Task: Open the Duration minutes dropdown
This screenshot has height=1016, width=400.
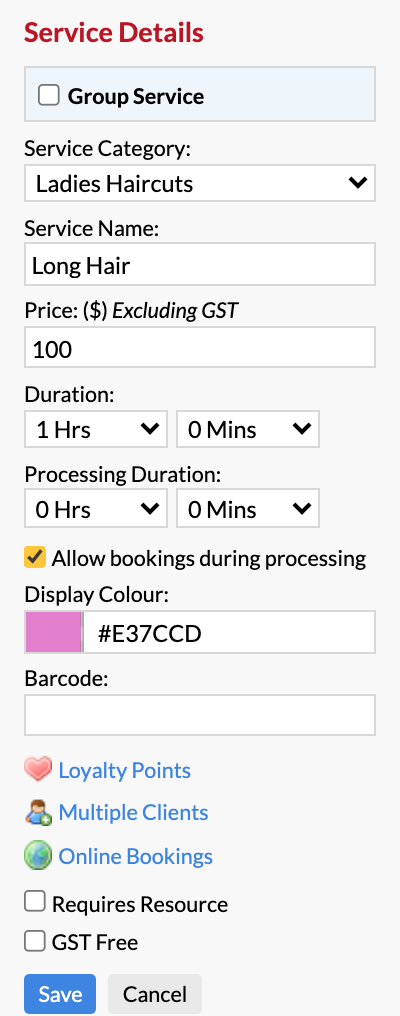Action: (x=248, y=429)
